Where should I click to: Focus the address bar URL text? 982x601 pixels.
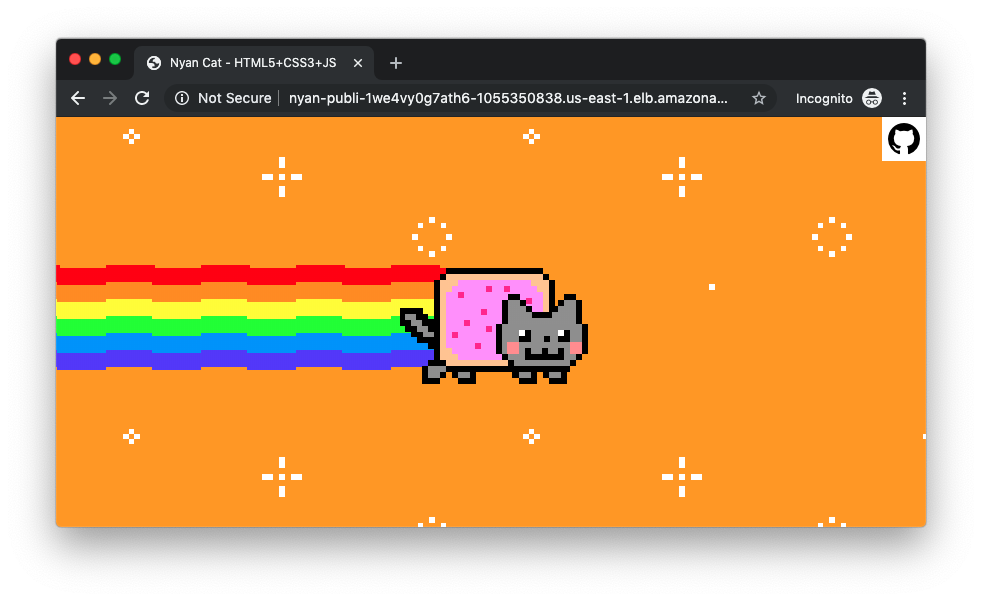(508, 98)
